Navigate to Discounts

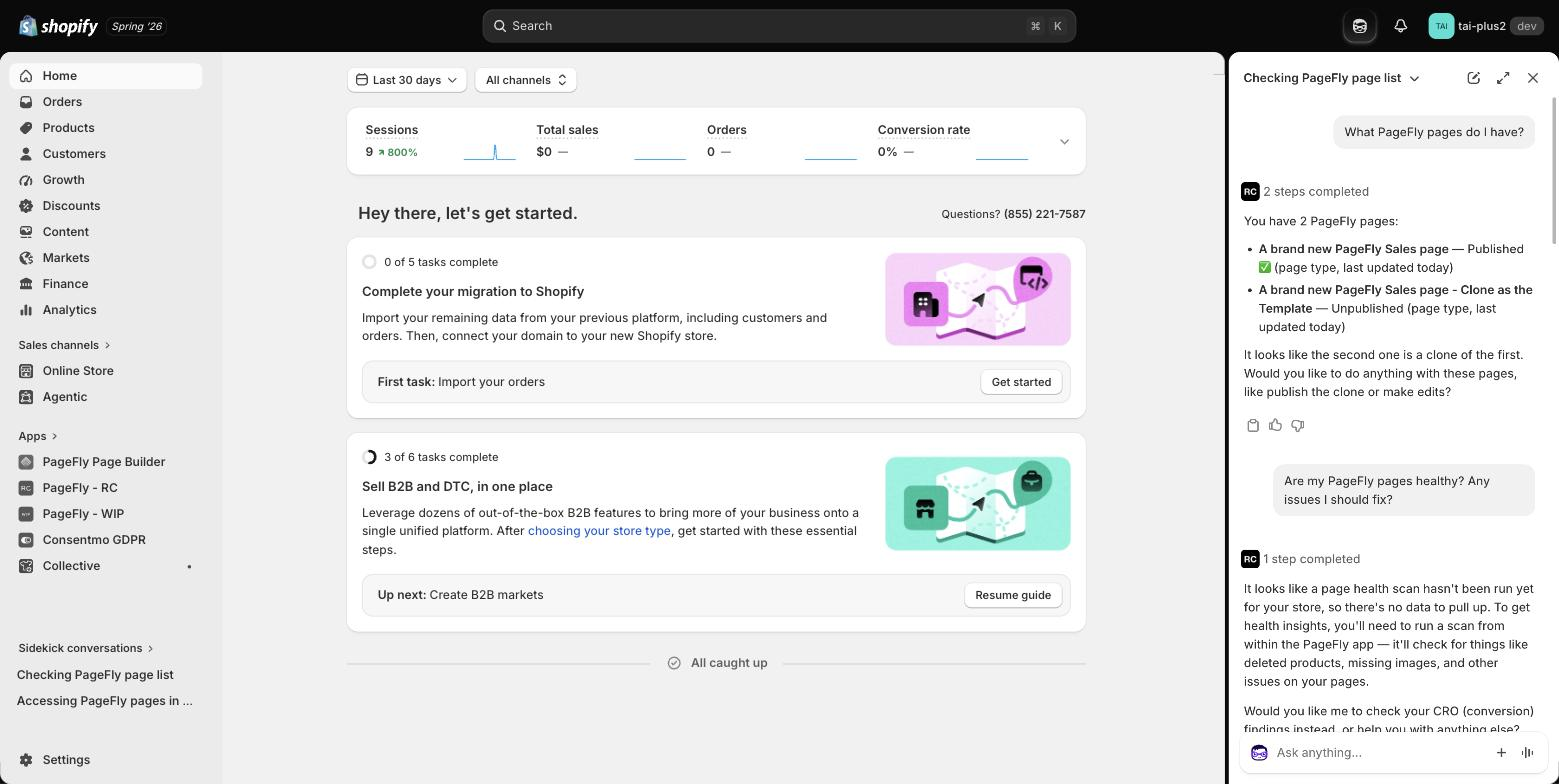[71, 206]
